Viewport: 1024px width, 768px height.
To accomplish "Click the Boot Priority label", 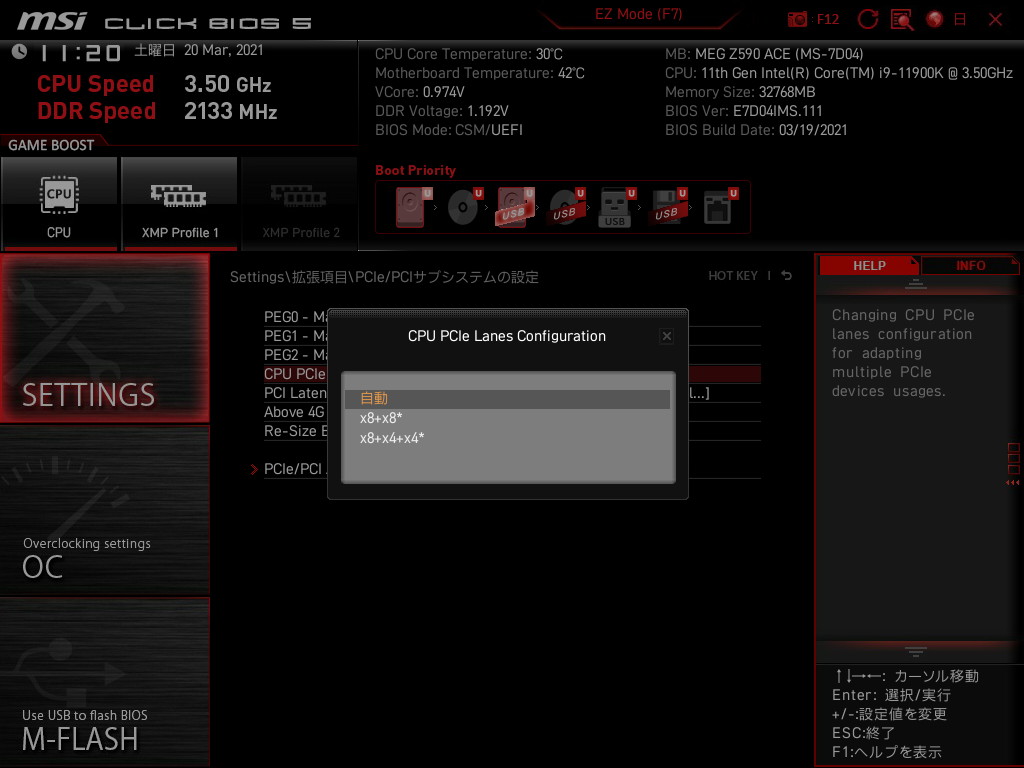I will point(415,170).
